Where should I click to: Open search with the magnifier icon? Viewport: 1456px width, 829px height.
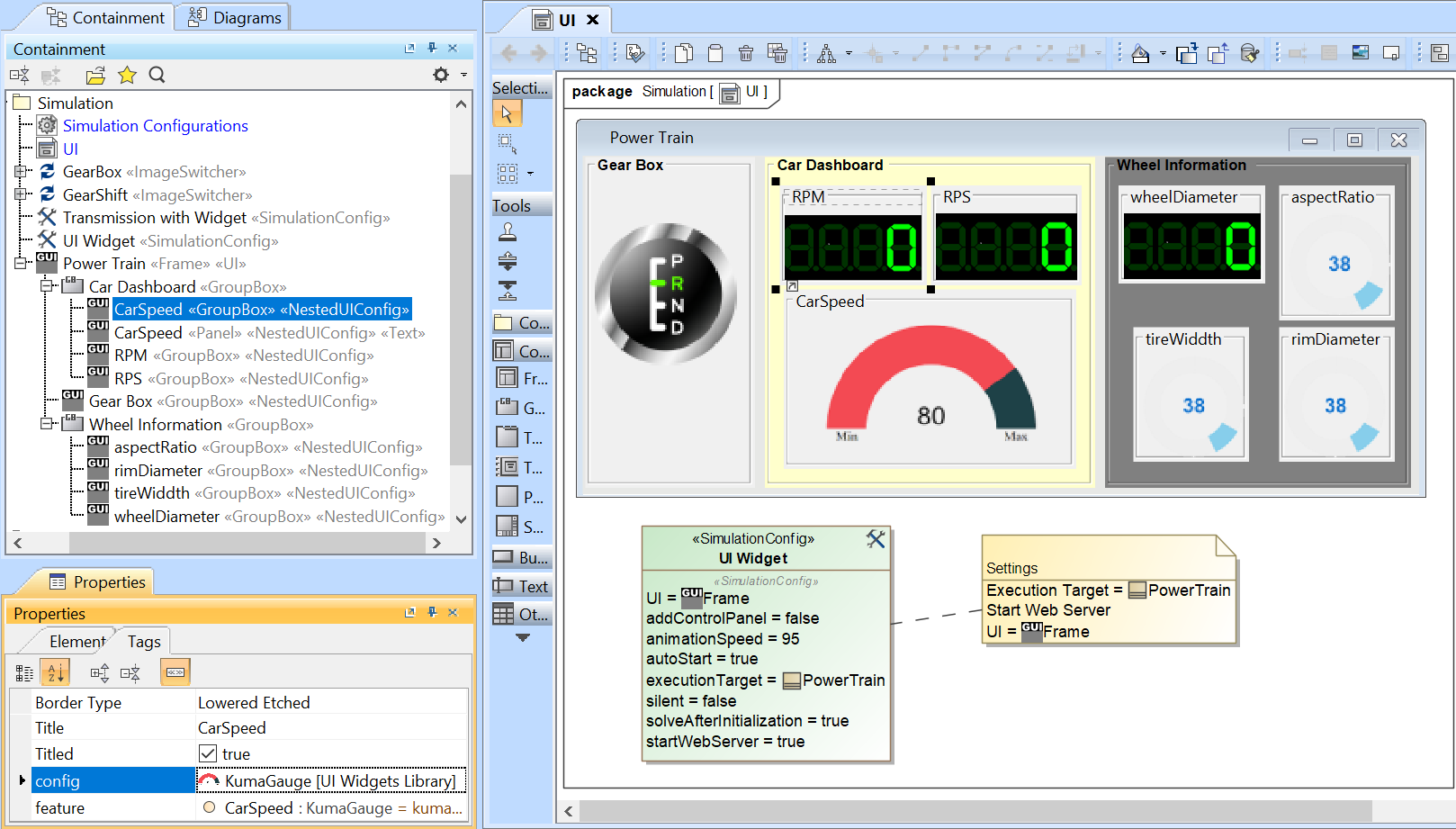point(157,75)
